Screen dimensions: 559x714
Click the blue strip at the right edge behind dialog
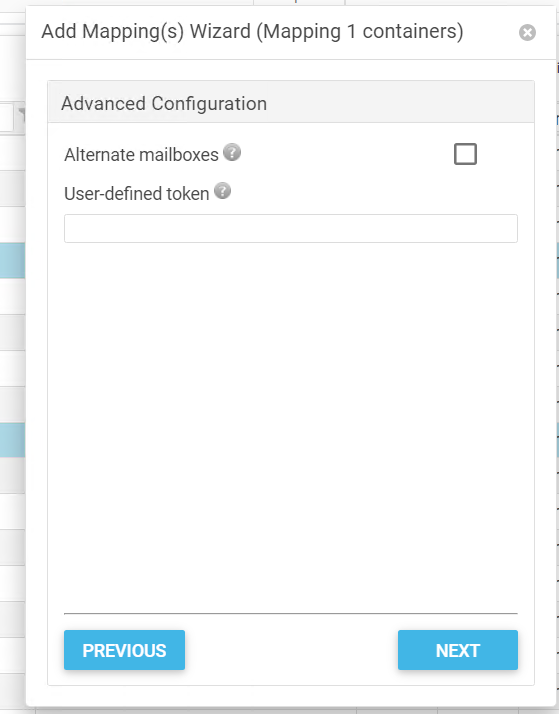point(557,260)
